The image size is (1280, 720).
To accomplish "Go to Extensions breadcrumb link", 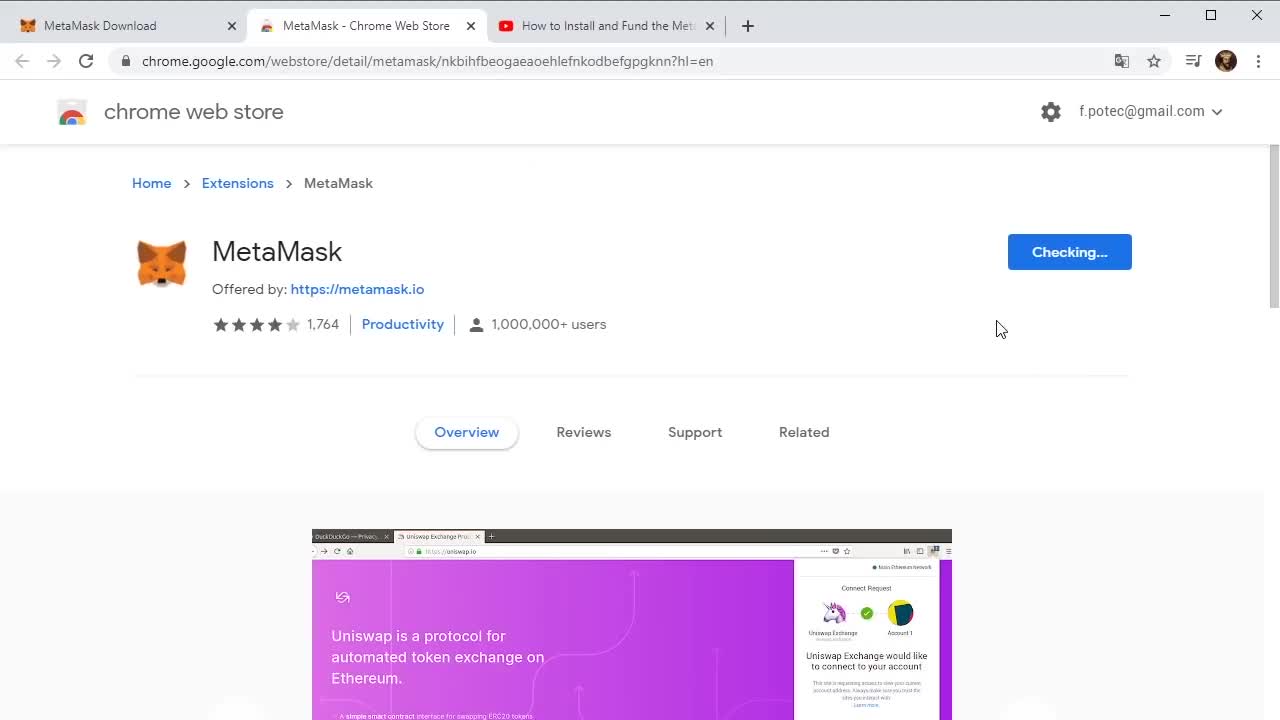I will click(x=238, y=184).
